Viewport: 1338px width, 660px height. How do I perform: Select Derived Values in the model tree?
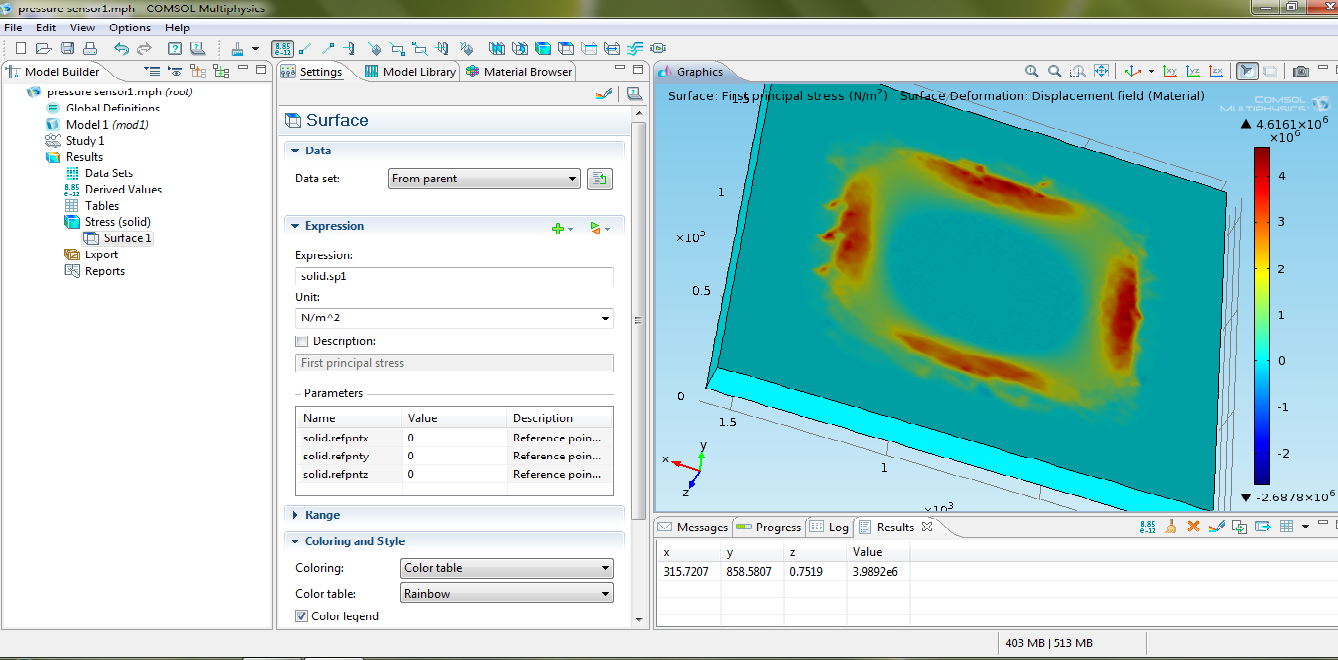(x=123, y=189)
